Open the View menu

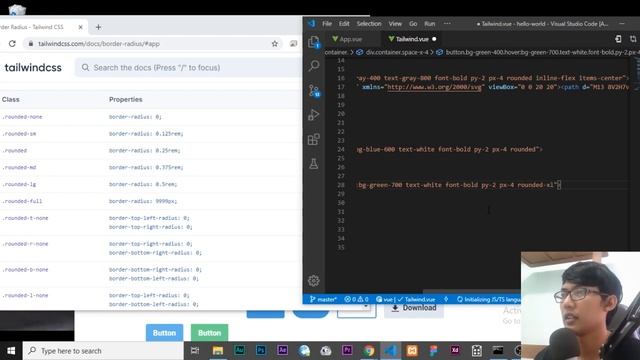click(x=395, y=24)
